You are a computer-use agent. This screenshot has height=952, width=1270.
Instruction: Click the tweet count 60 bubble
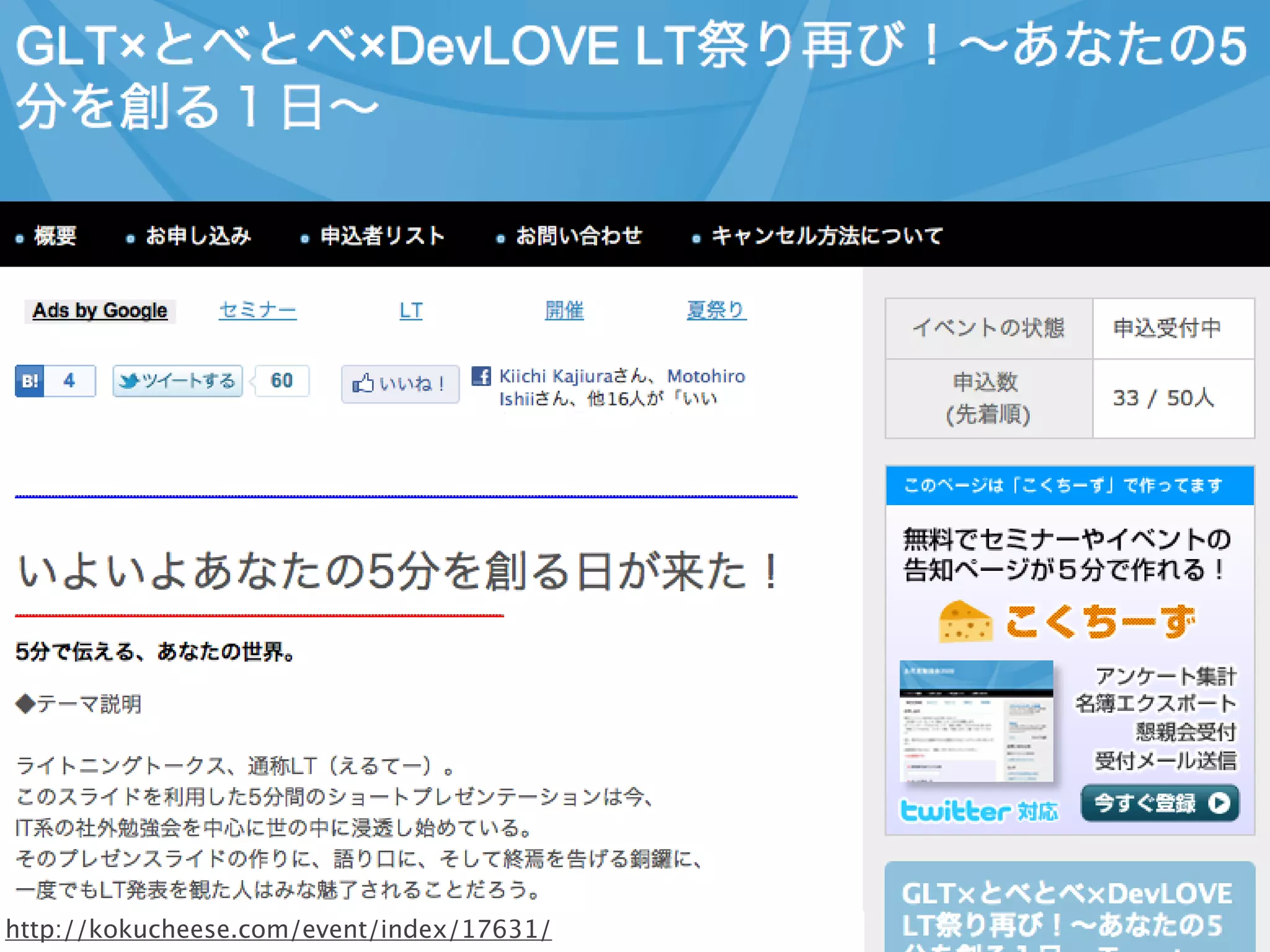[x=282, y=381]
